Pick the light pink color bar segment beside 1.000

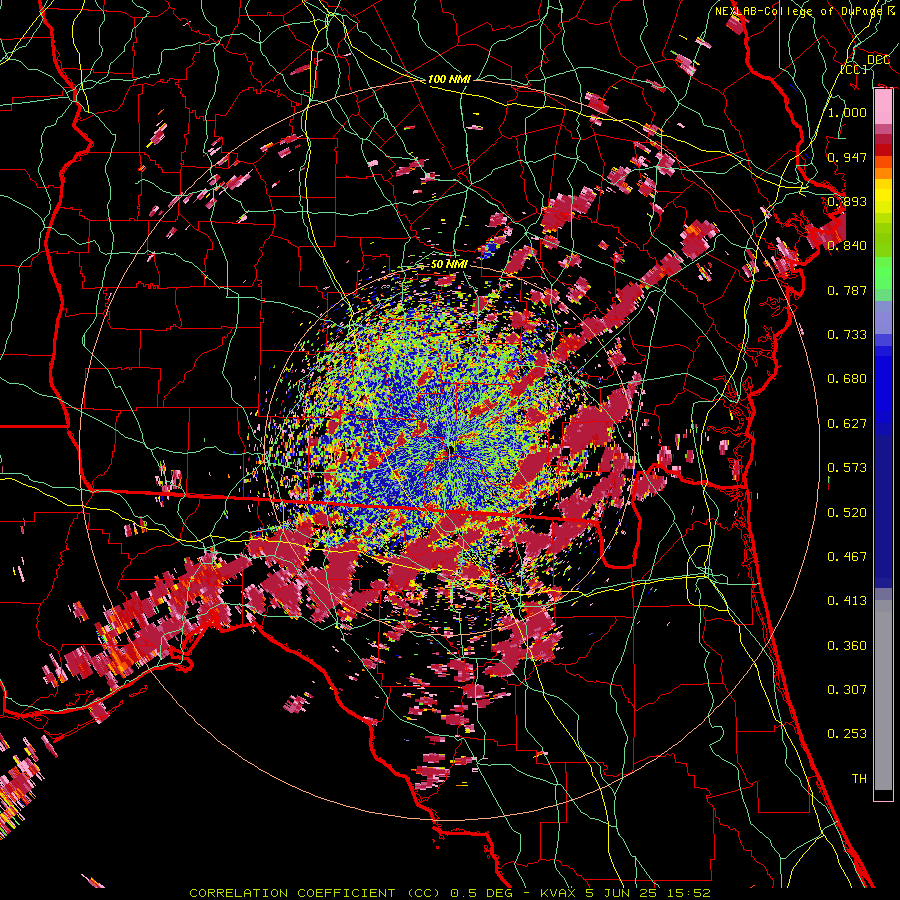point(883,107)
